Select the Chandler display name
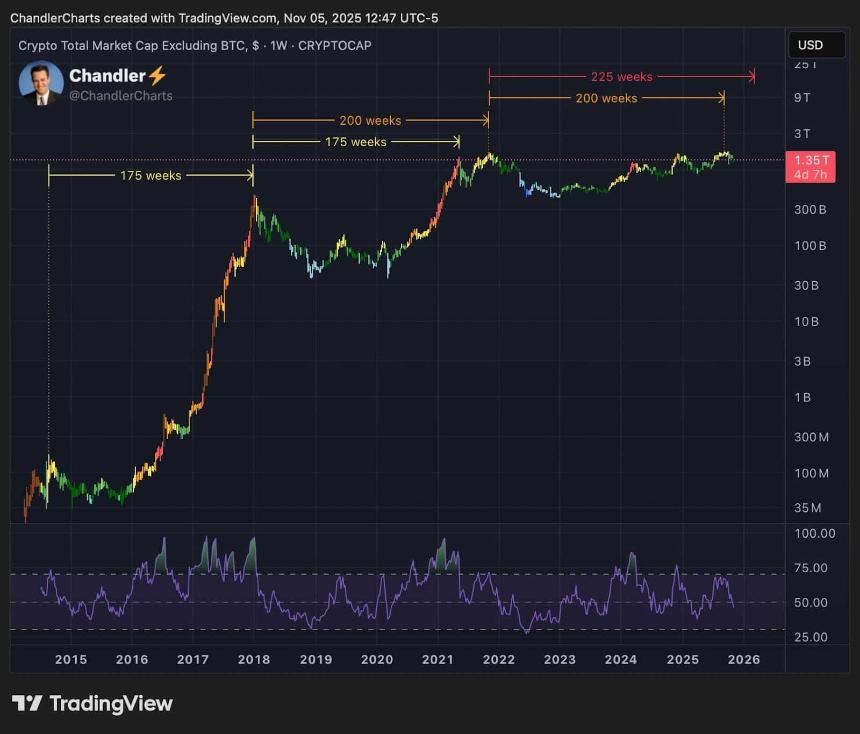The width and height of the screenshot is (860, 734). click(x=107, y=76)
